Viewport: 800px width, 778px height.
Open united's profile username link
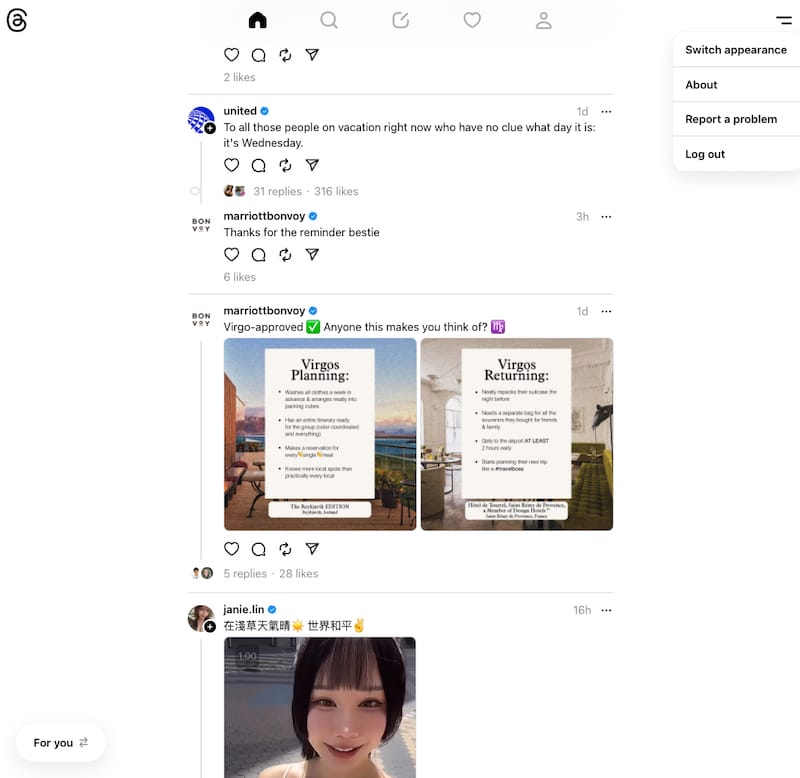pos(240,111)
